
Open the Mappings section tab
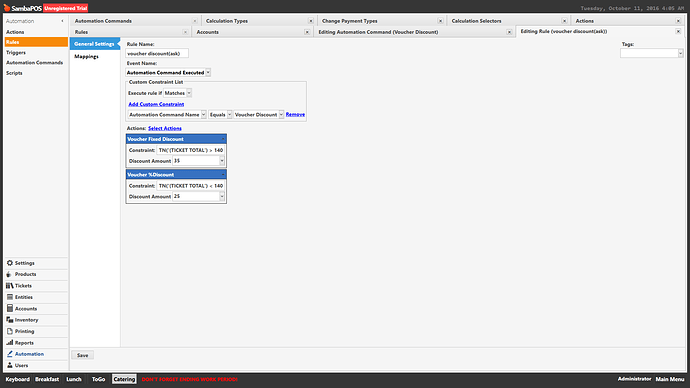pos(86,56)
